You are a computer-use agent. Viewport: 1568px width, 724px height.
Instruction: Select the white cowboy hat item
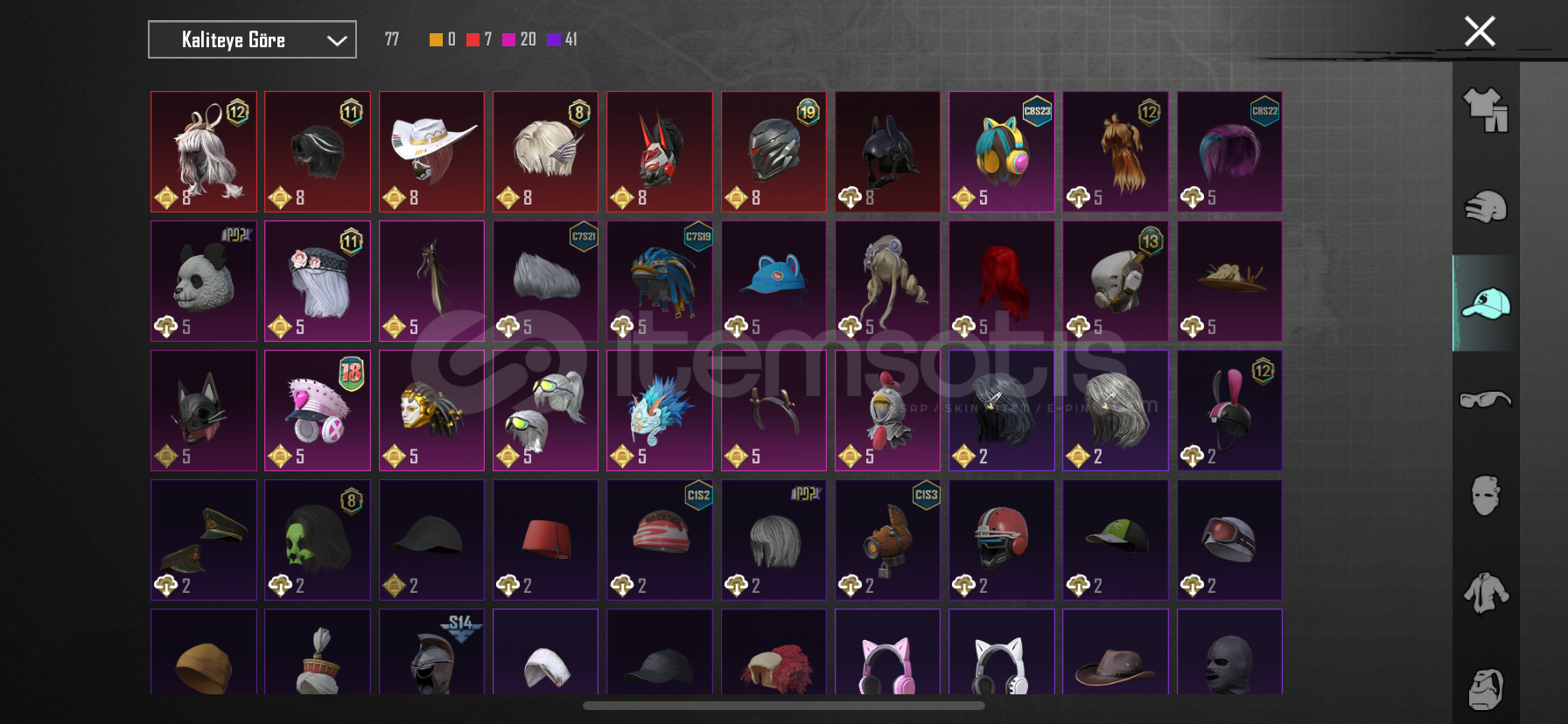pyautogui.click(x=431, y=151)
